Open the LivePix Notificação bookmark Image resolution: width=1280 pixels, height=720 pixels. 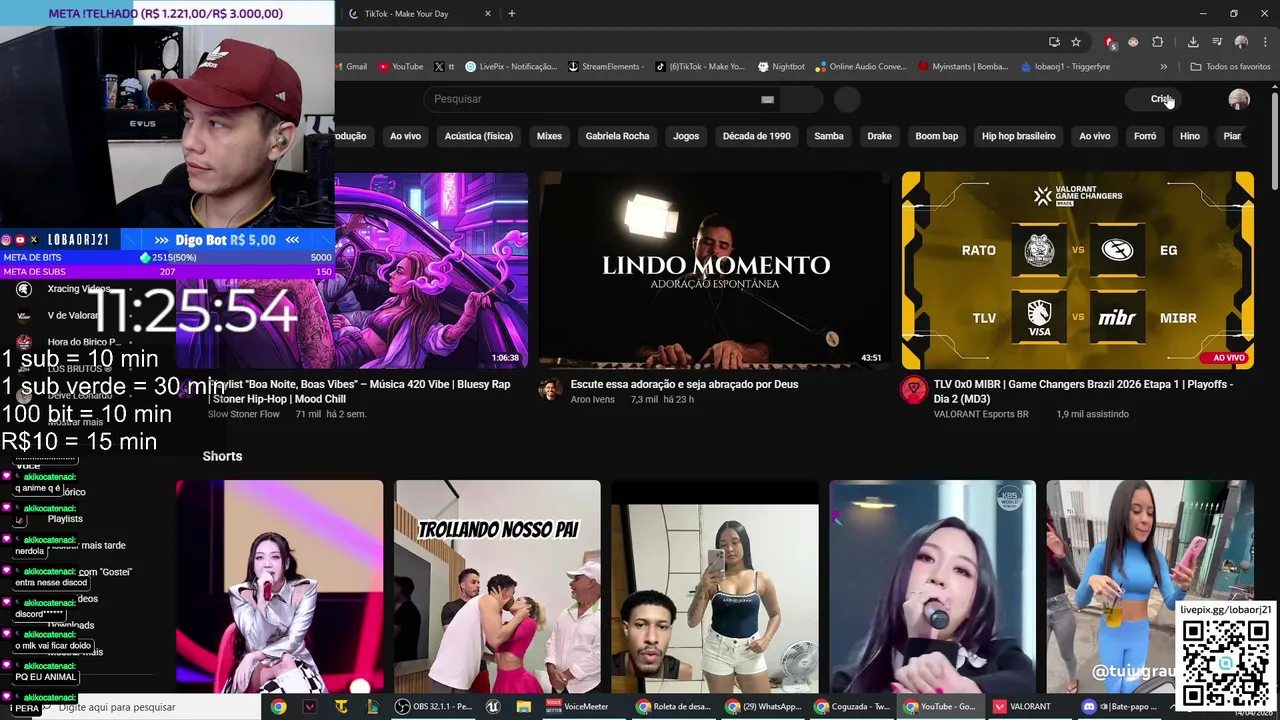[511, 67]
